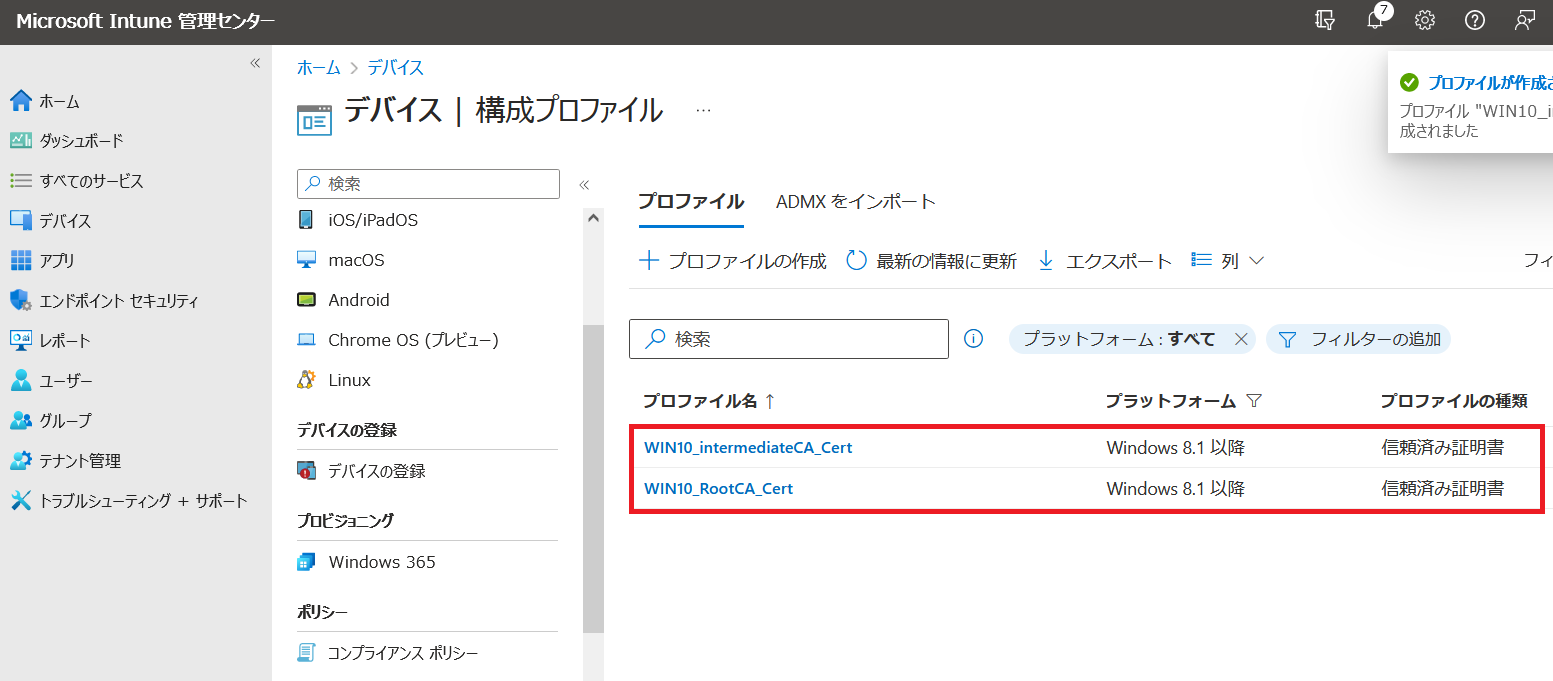Screen dimensions: 1553x681
Task: Switch to ADMX をインポート tab
Action: click(x=856, y=202)
